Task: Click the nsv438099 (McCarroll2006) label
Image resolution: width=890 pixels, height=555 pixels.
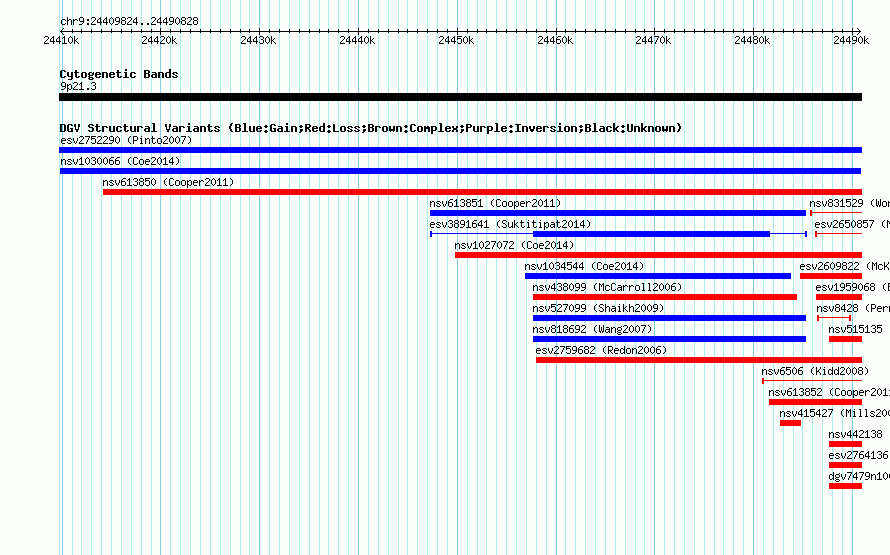Action: click(607, 287)
